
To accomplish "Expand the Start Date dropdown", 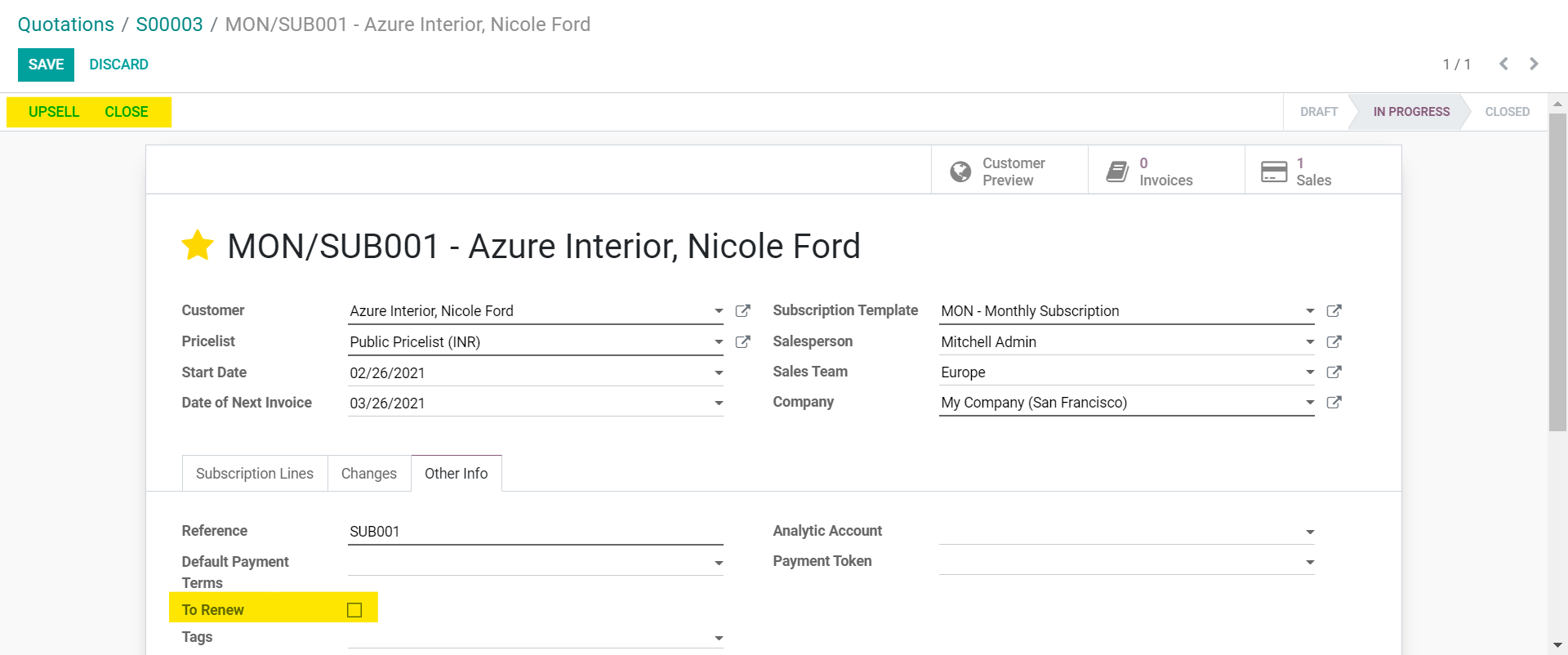I will coord(719,373).
